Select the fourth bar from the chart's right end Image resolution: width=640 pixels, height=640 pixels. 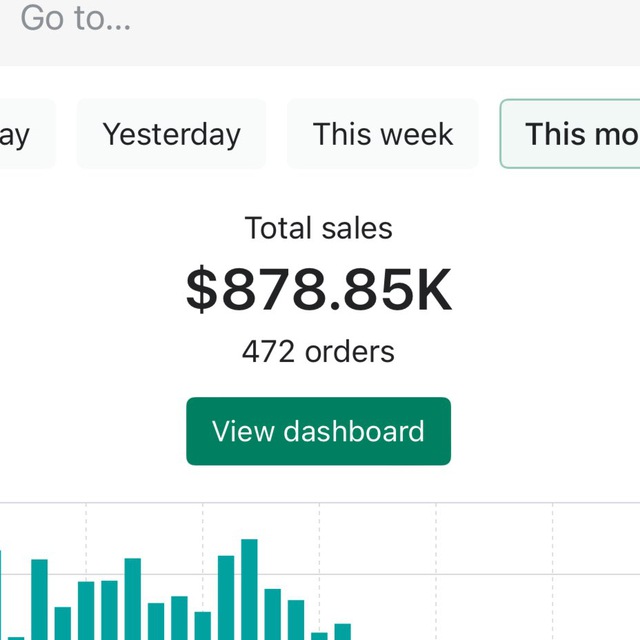coord(273,614)
